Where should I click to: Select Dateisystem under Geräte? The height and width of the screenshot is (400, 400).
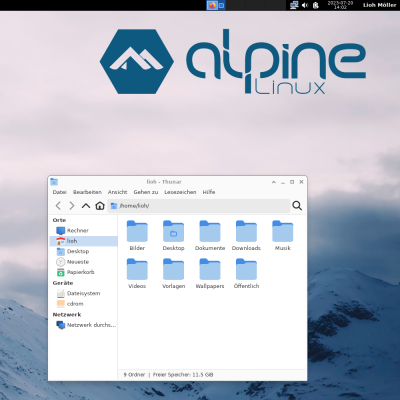point(84,293)
